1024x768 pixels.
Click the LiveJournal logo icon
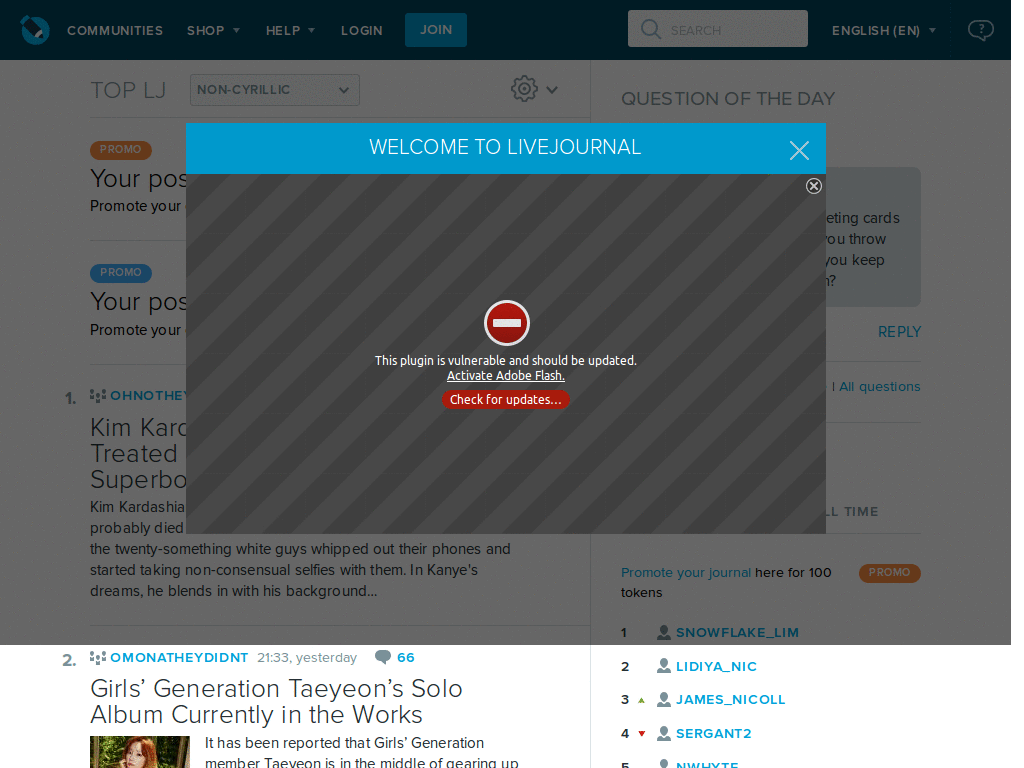[x=35, y=29]
